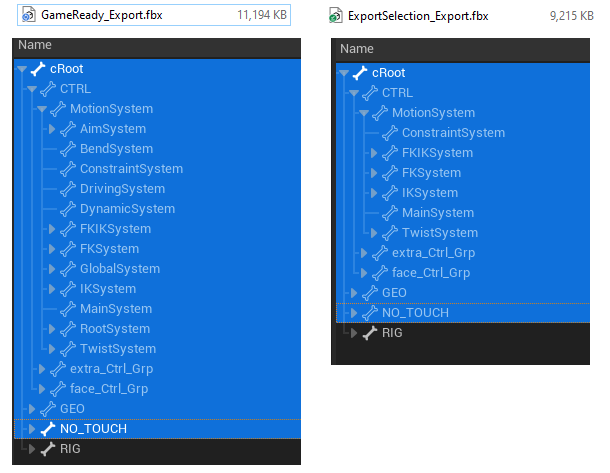The width and height of the screenshot is (610, 473).
Task: Click cRoot bone icon in left tree
Action: click(x=38, y=69)
